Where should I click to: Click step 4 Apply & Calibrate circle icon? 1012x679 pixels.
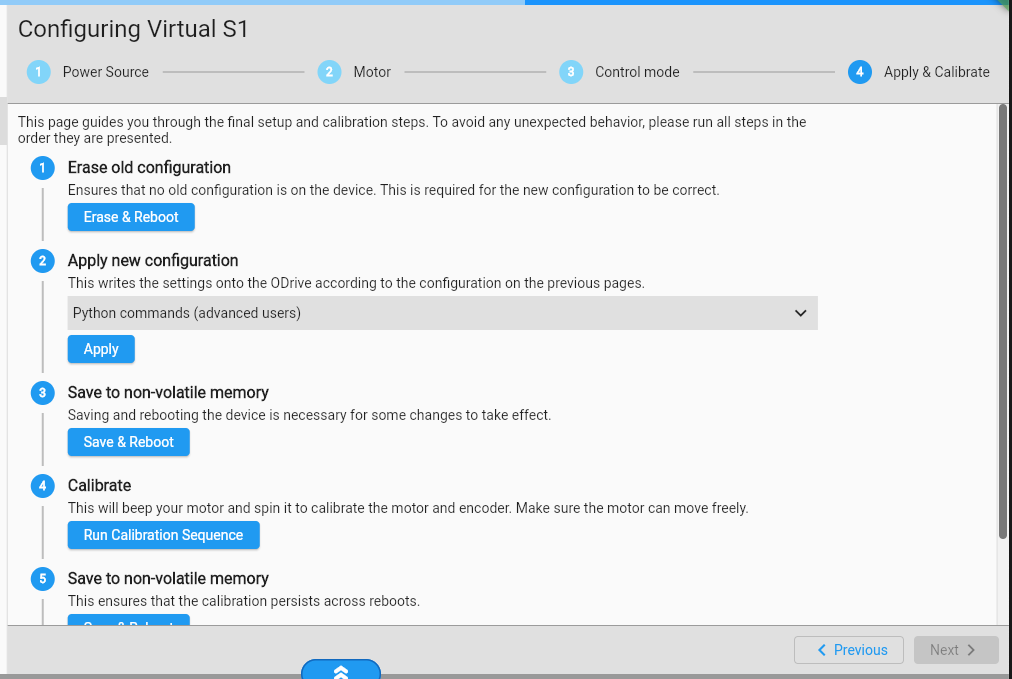pos(859,72)
